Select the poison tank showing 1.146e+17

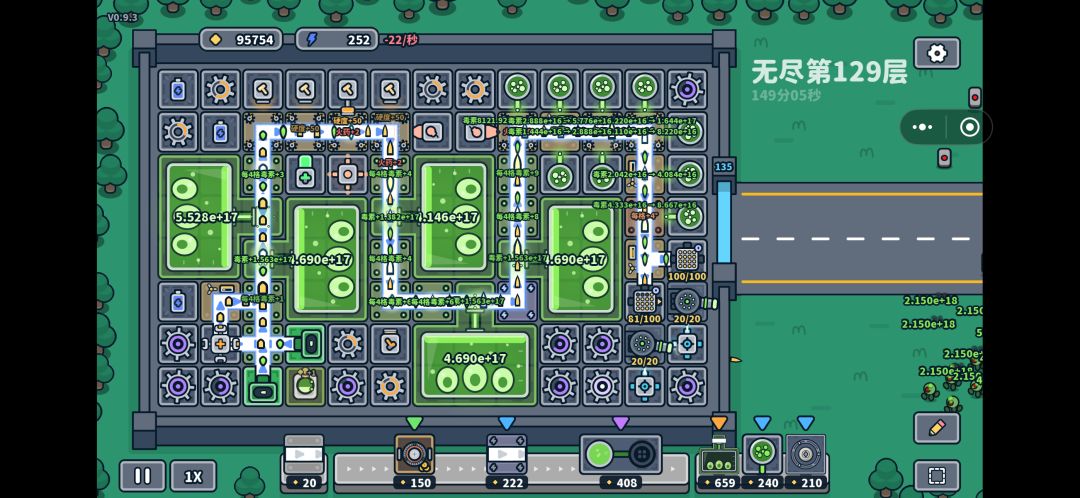(x=453, y=217)
